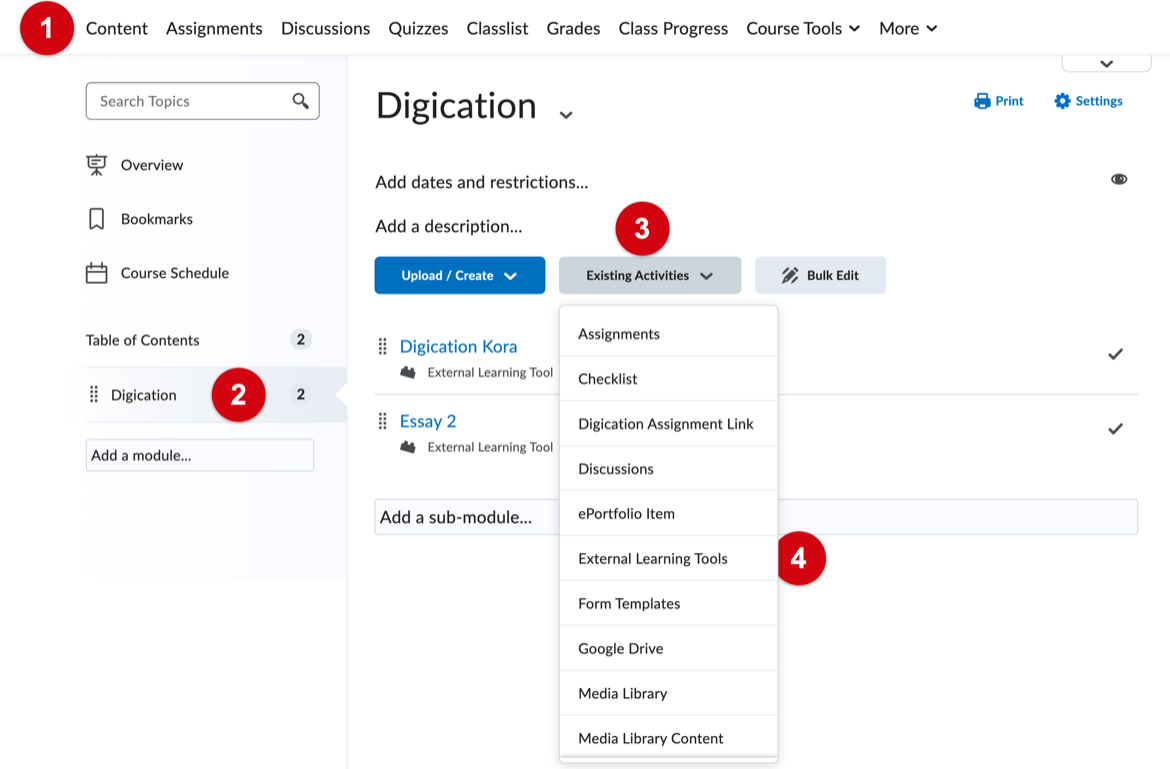Expand the collapsed panel chevron at top right

pyautogui.click(x=1107, y=63)
